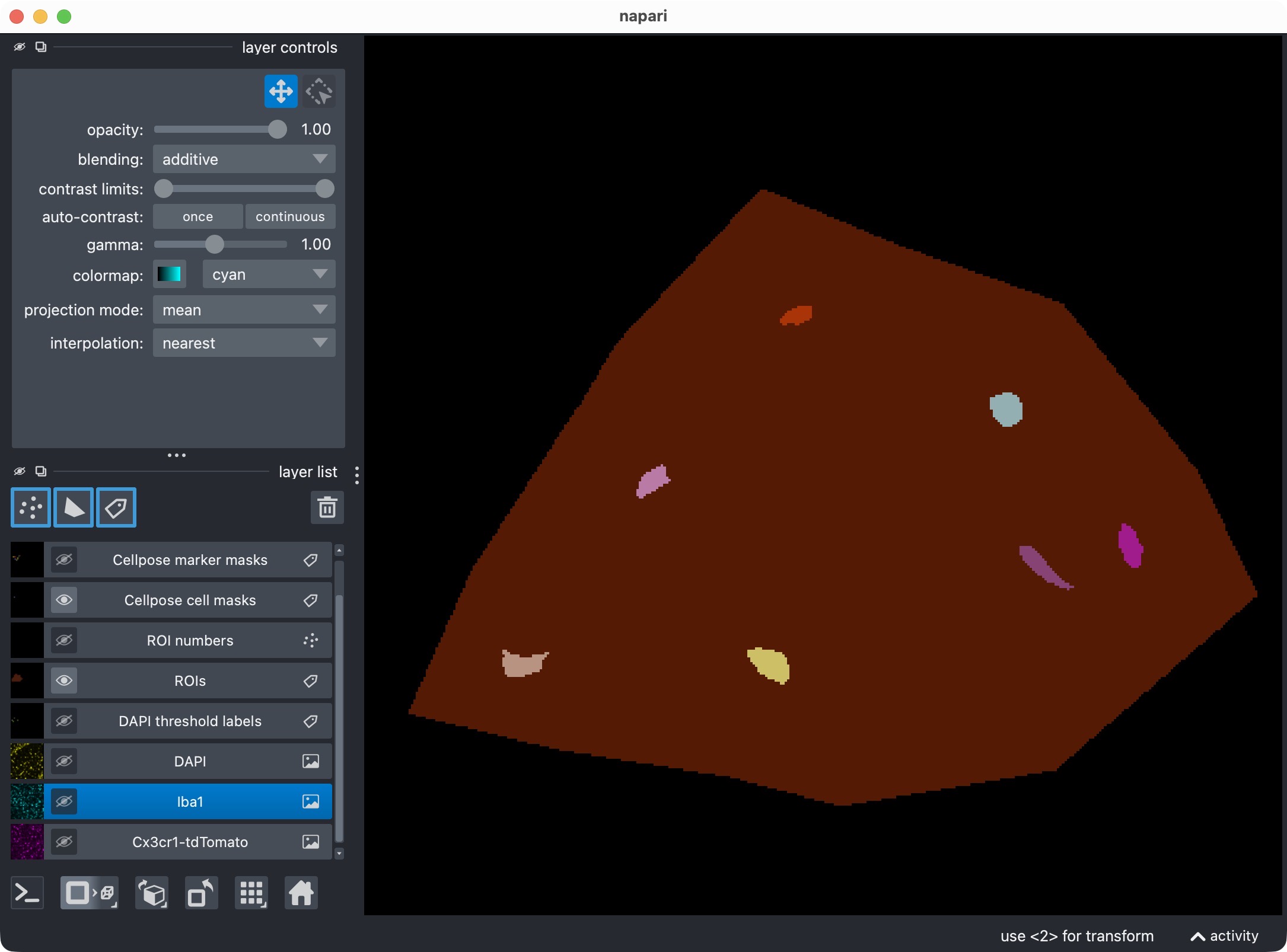This screenshot has width=1287, height=952.
Task: Open the projection mode dropdown
Action: 244,310
